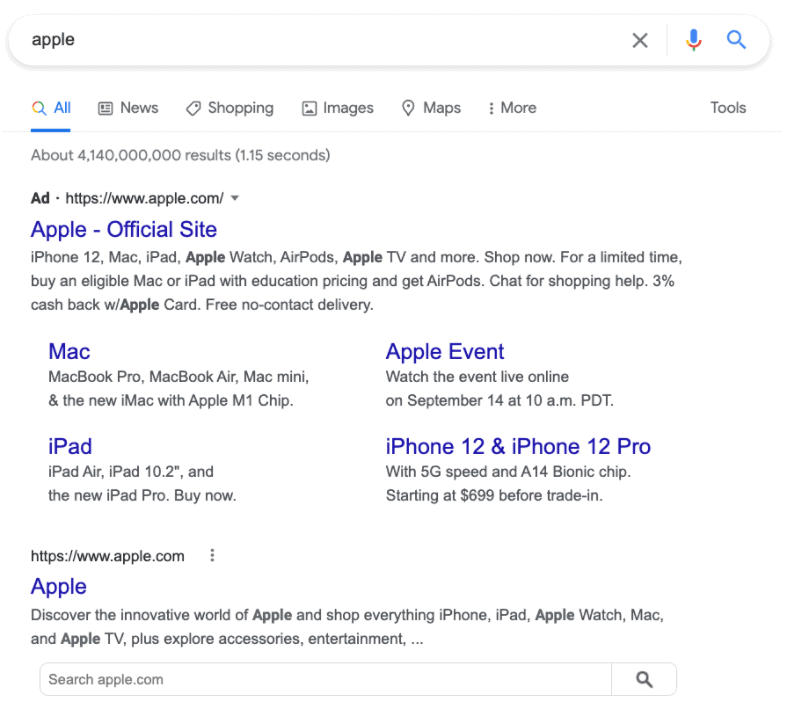Switch to the Maps tab
This screenshot has height=709, width=799.
pyautogui.click(x=431, y=108)
